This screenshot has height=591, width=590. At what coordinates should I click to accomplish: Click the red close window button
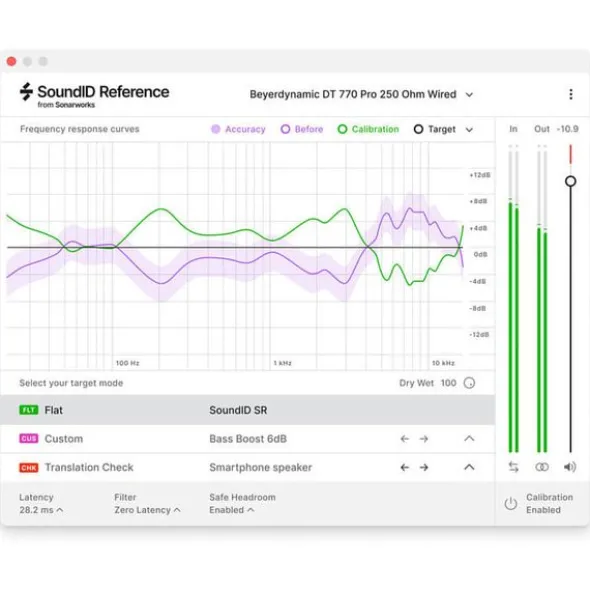tap(11, 61)
